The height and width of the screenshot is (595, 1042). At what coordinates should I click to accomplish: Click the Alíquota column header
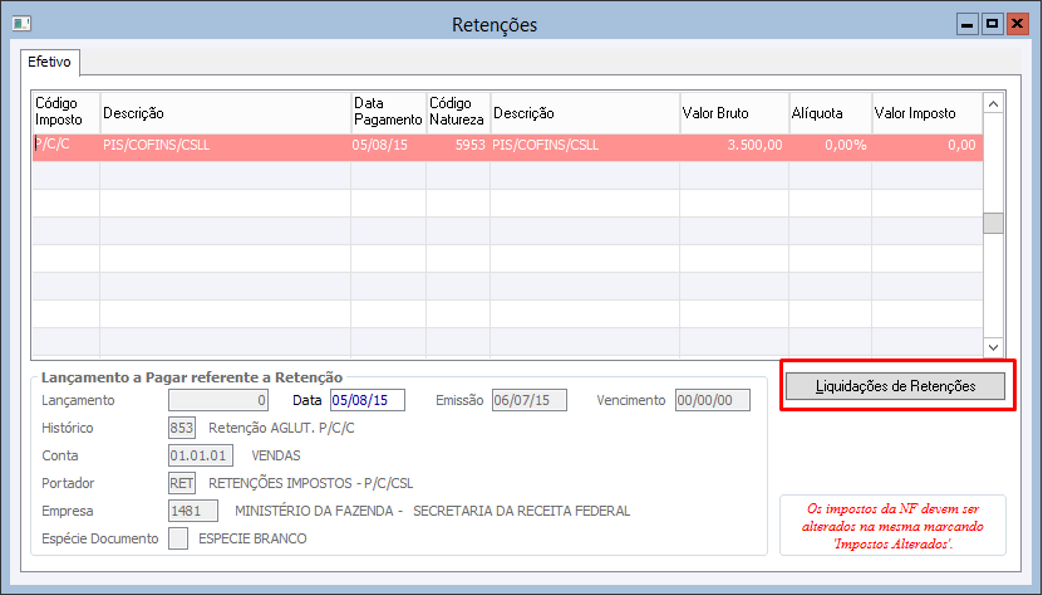point(830,113)
